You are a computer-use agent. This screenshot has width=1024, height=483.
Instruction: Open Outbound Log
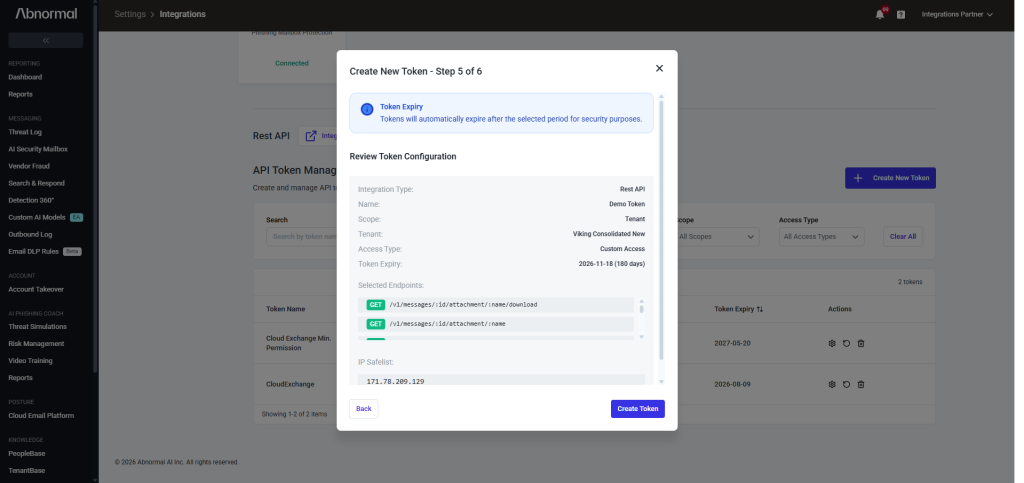tap(30, 234)
